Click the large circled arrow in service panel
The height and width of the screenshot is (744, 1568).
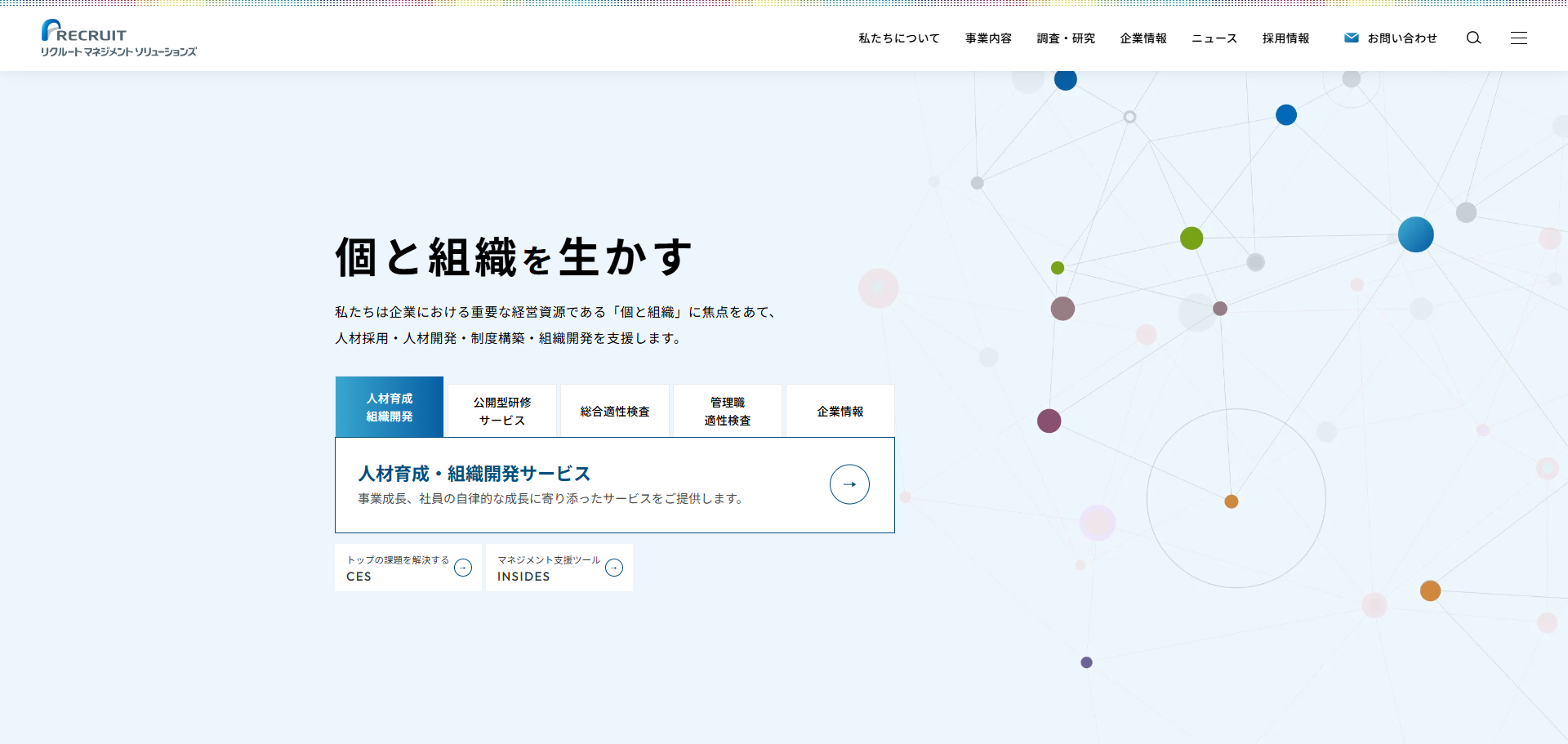[849, 484]
